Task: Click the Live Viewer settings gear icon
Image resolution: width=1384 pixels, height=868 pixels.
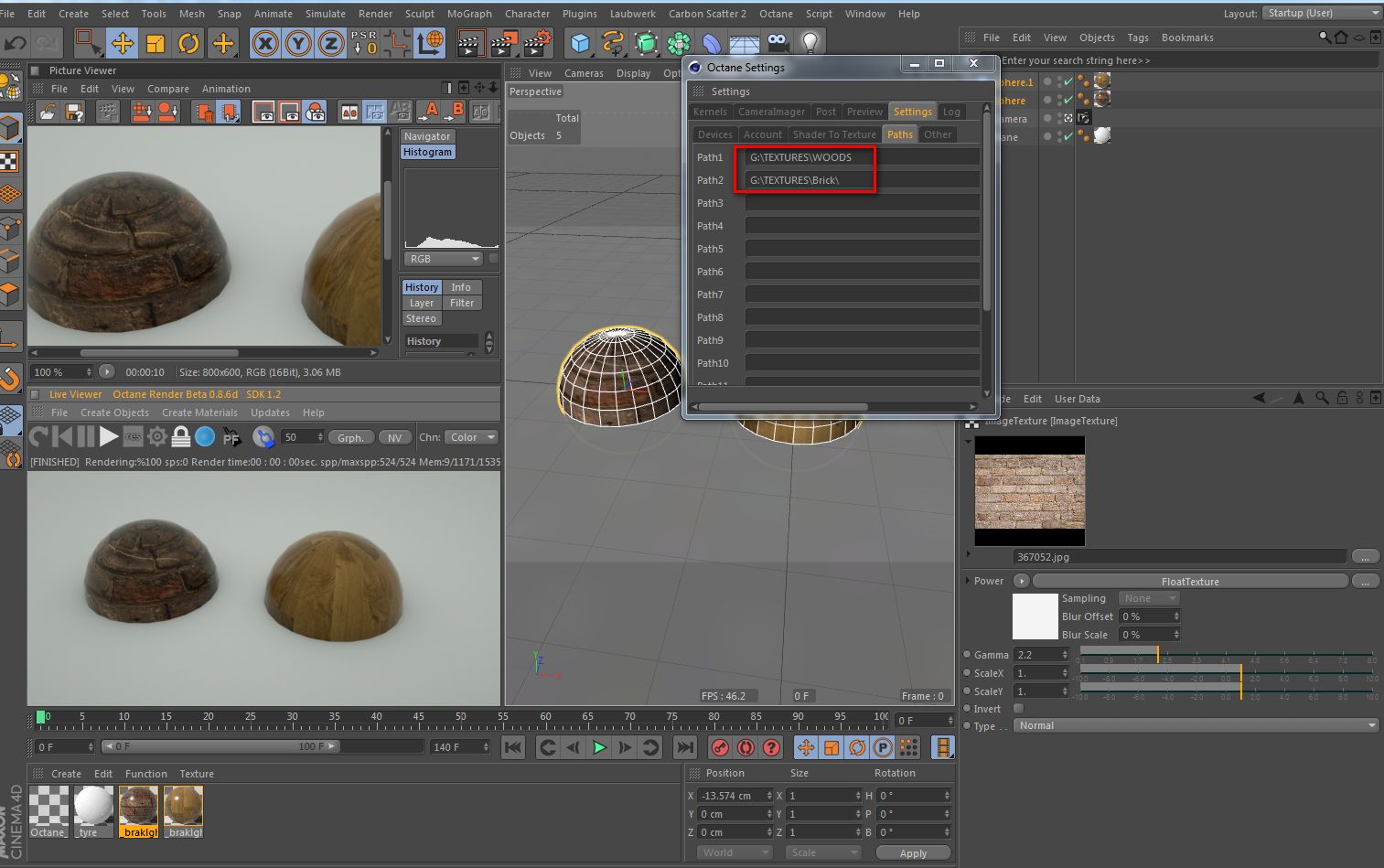Action: pyautogui.click(x=157, y=437)
